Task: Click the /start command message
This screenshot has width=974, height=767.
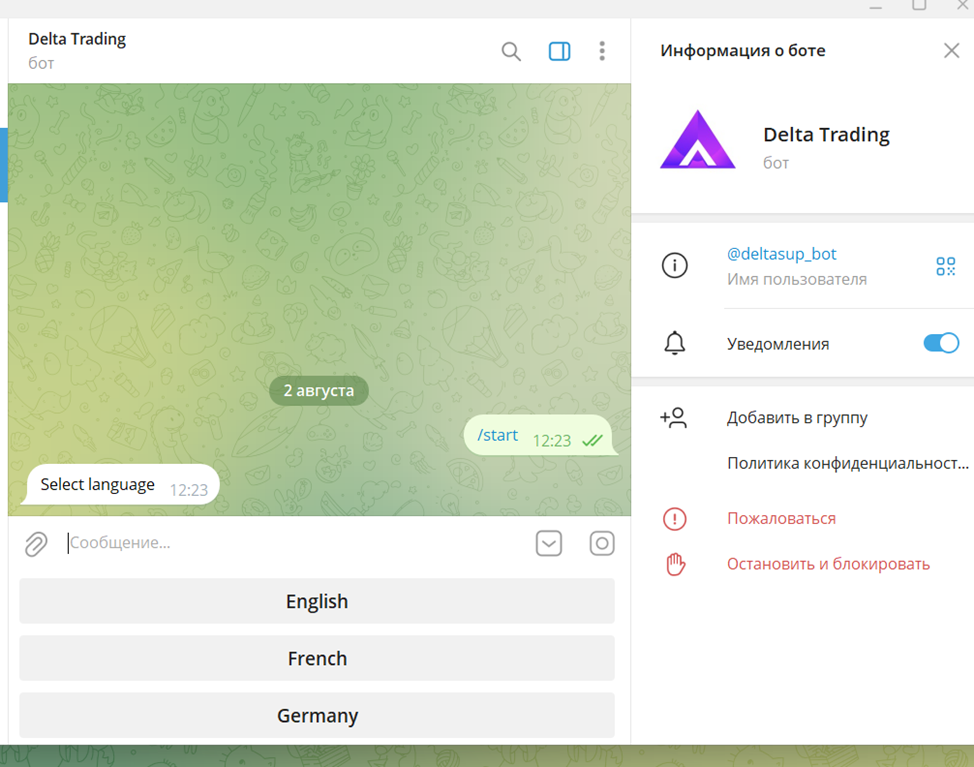Action: click(497, 435)
